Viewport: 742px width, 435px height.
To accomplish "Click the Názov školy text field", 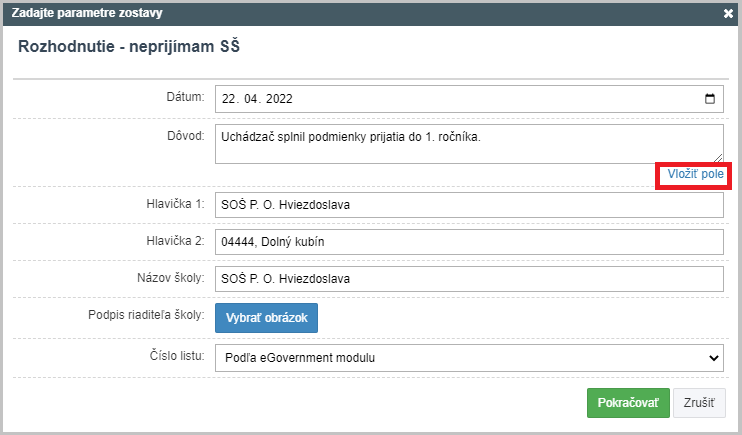I will [x=469, y=279].
